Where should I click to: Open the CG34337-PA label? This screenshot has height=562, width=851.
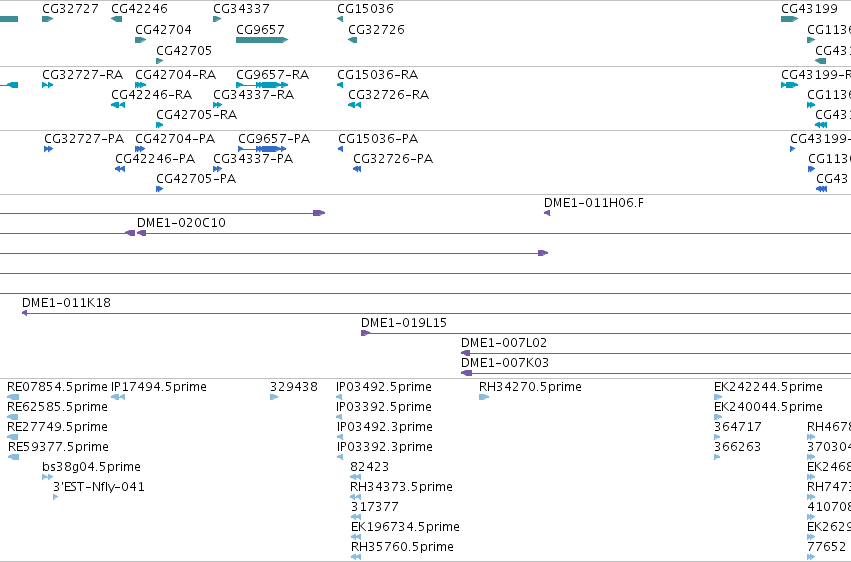pos(253,159)
